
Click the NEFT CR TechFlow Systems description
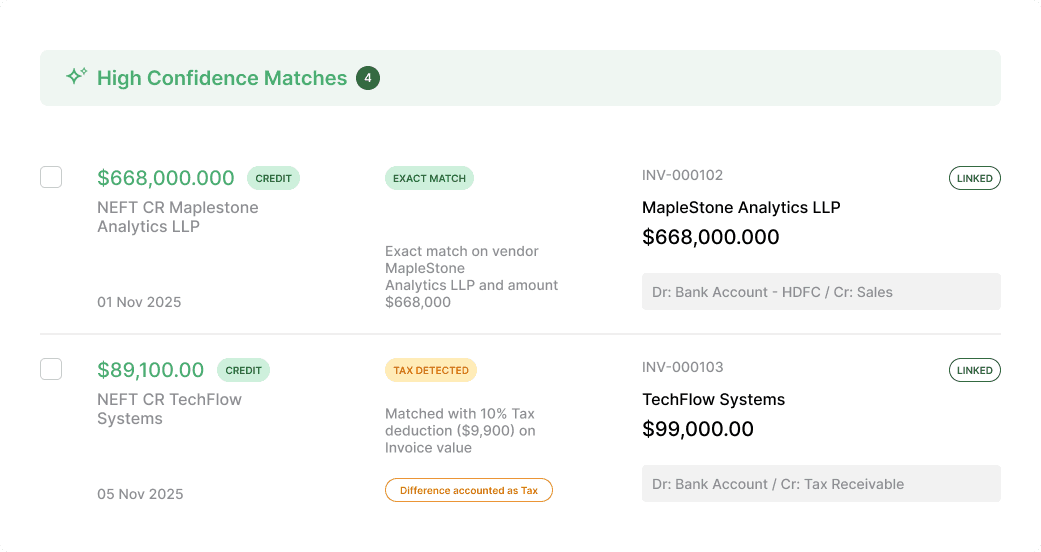point(169,409)
